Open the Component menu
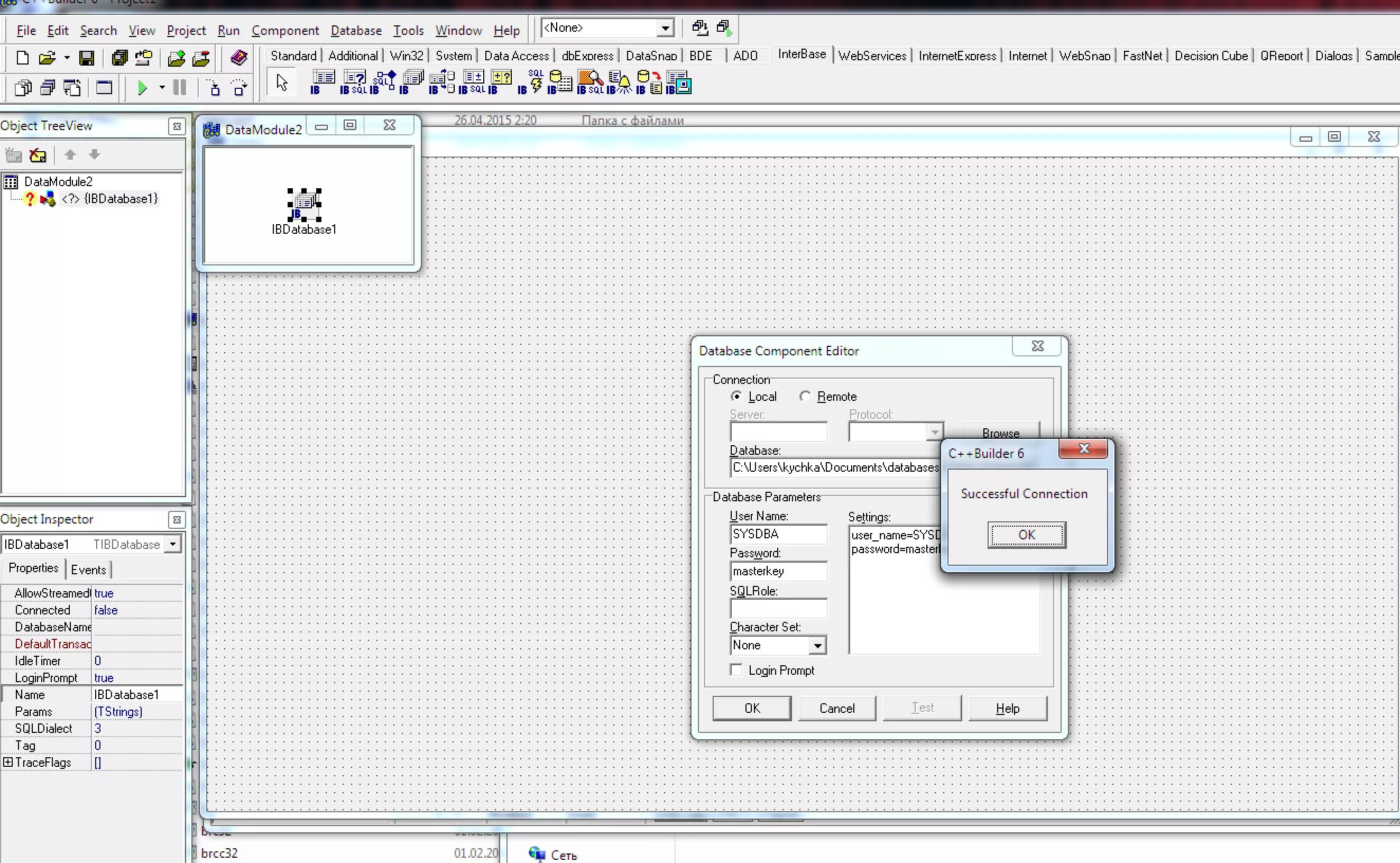The width and height of the screenshot is (1400, 863). [x=285, y=30]
